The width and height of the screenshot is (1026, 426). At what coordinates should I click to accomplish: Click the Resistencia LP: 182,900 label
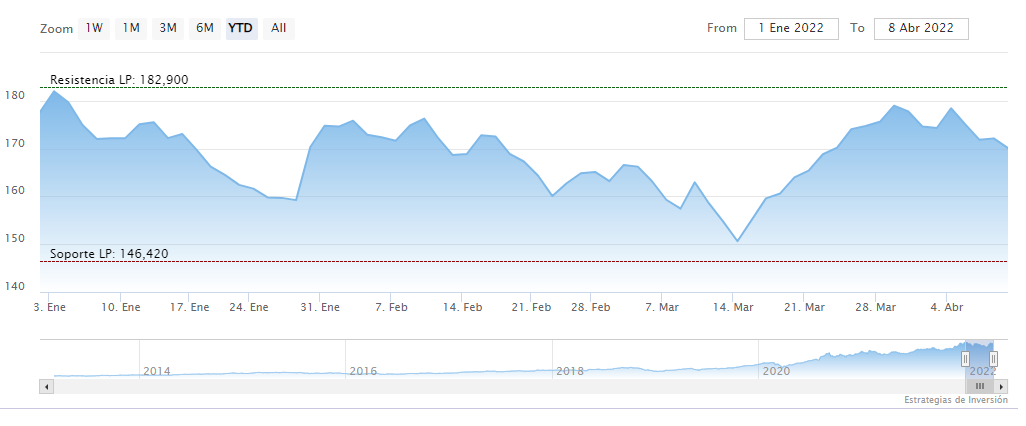click(x=119, y=79)
